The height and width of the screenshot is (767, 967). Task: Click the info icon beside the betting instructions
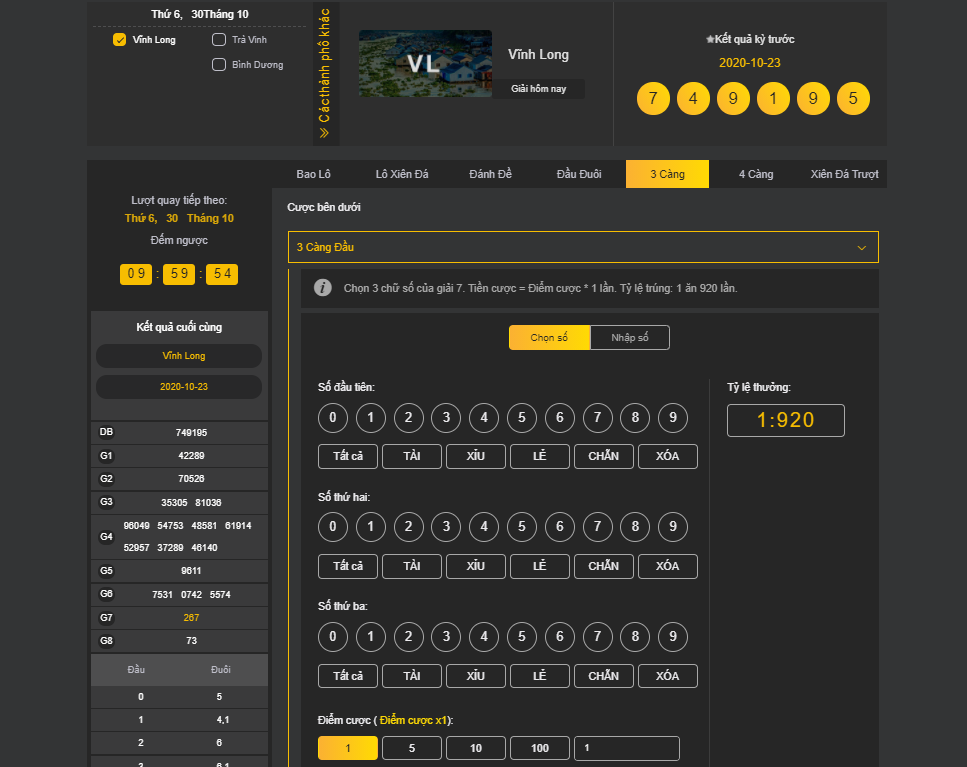pos(323,288)
